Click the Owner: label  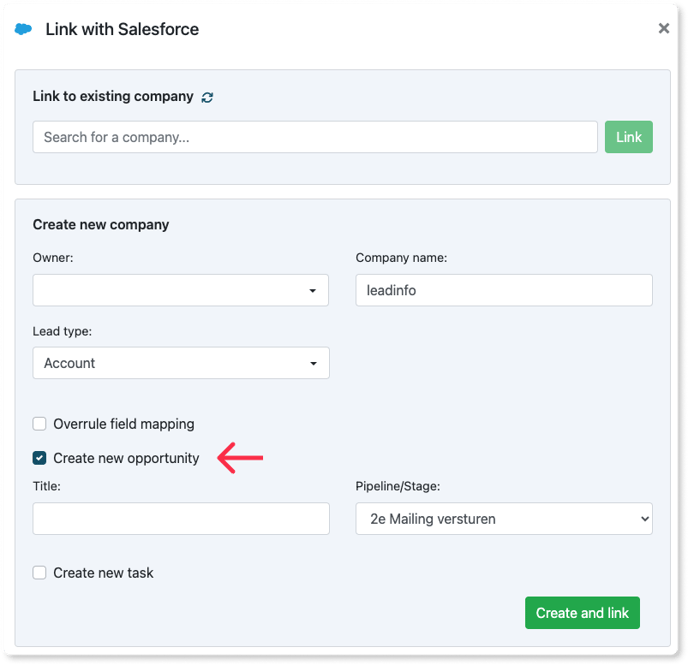[x=53, y=257]
